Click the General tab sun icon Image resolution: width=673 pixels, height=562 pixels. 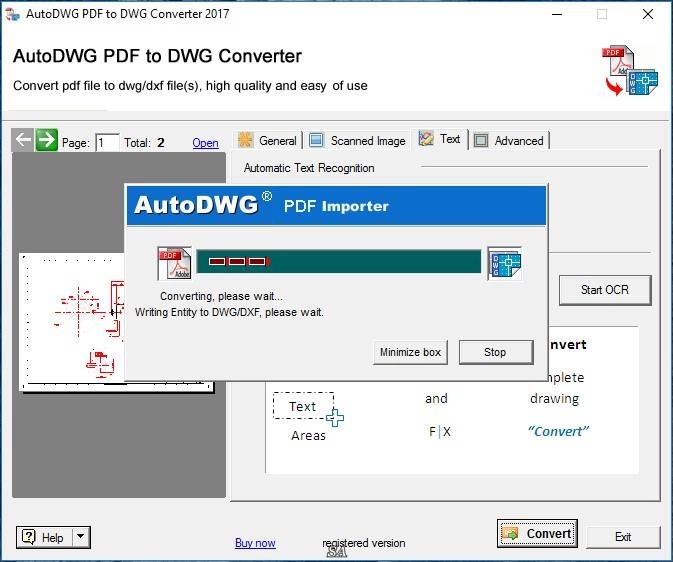click(x=246, y=140)
